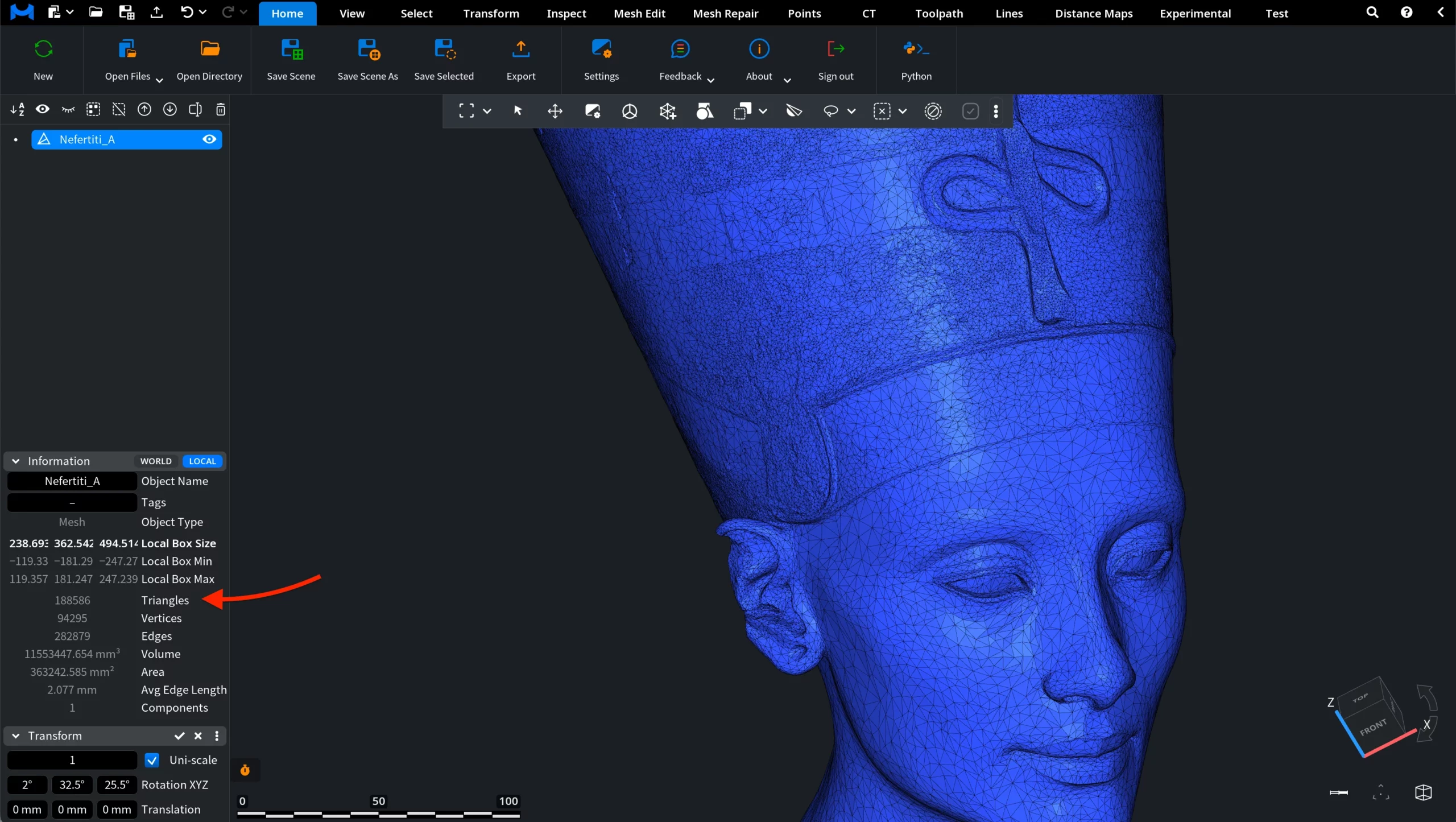Open Files from the Home ribbon
This screenshot has height=822, width=1456.
tap(127, 60)
